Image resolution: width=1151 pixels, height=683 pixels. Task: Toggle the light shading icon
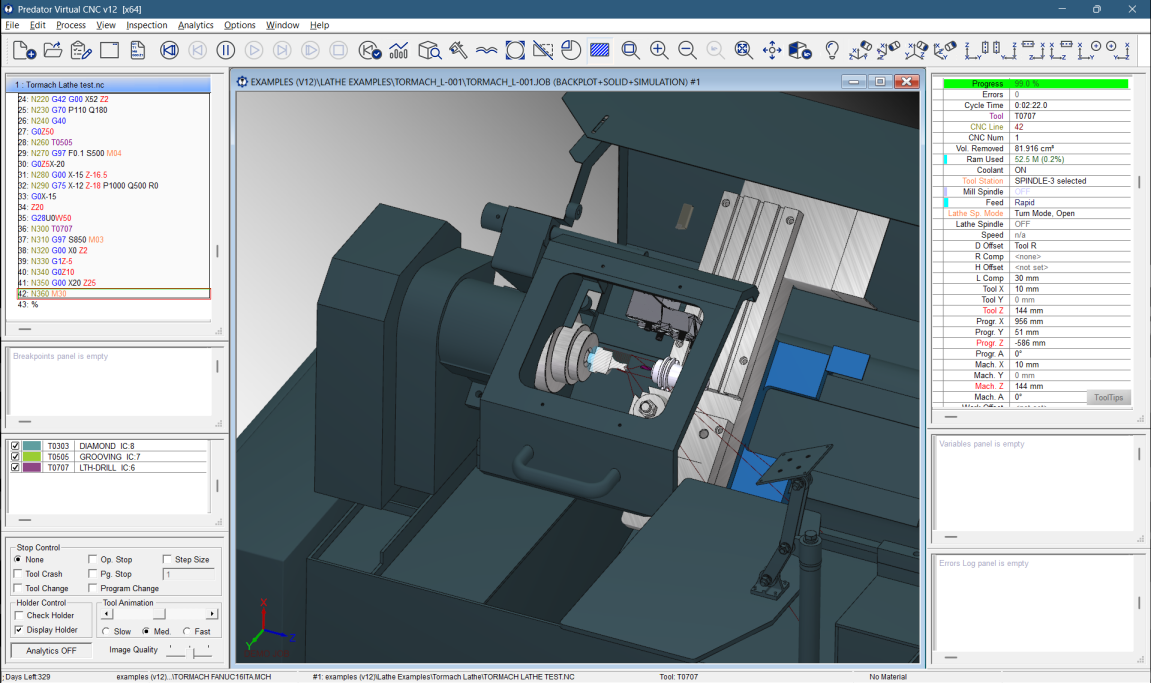[x=832, y=49]
